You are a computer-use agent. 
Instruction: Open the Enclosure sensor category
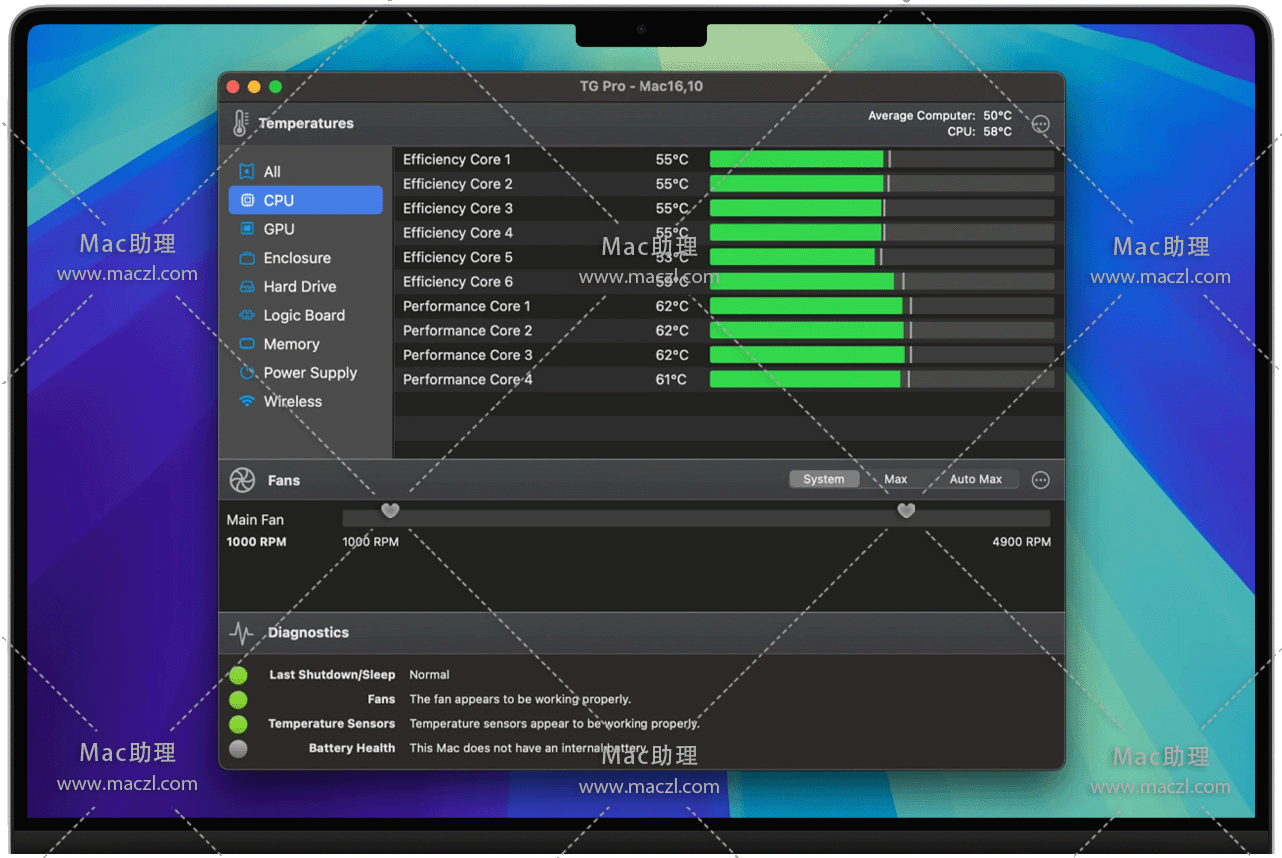[x=296, y=258]
